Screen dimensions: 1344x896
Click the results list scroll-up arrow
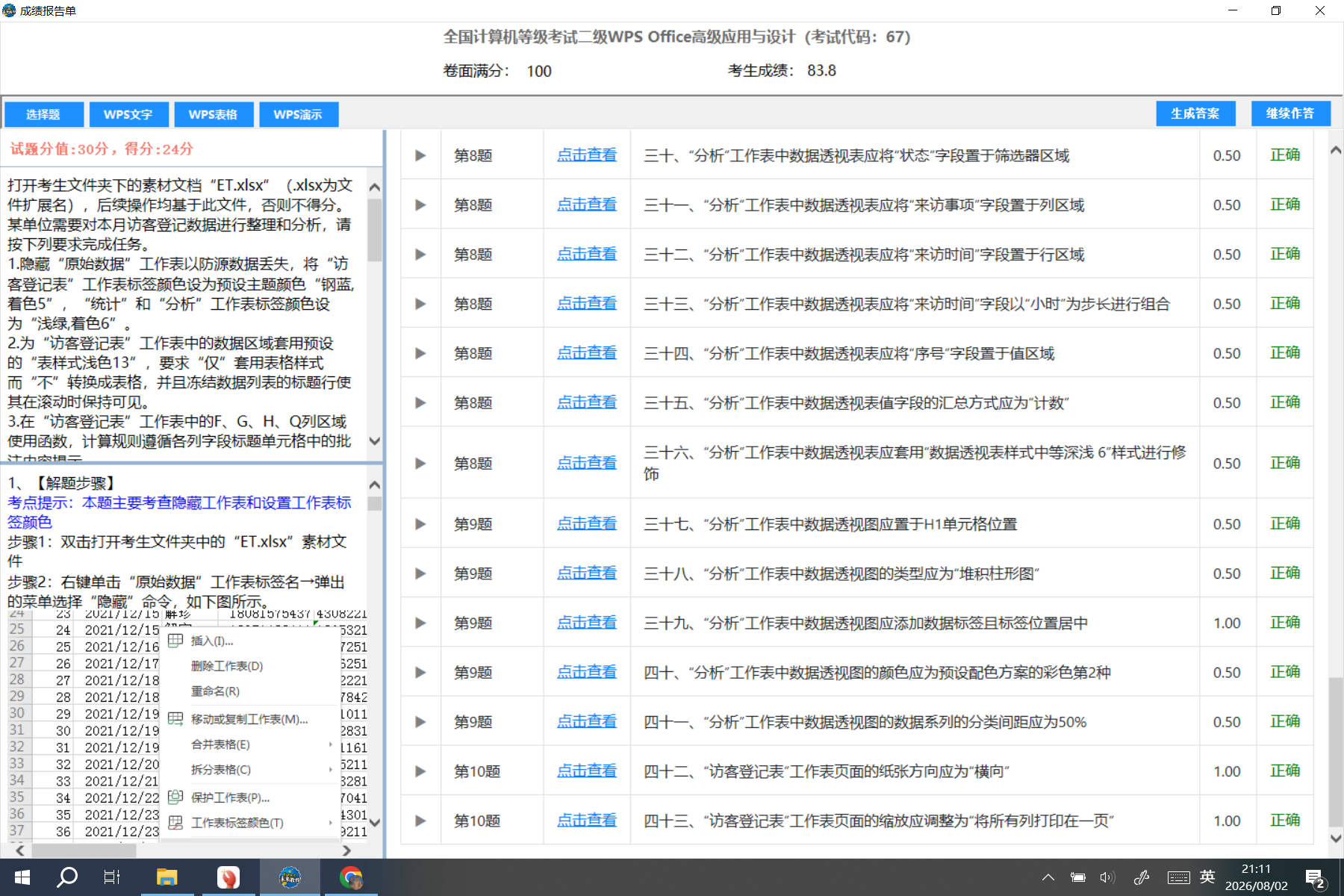pos(1336,150)
